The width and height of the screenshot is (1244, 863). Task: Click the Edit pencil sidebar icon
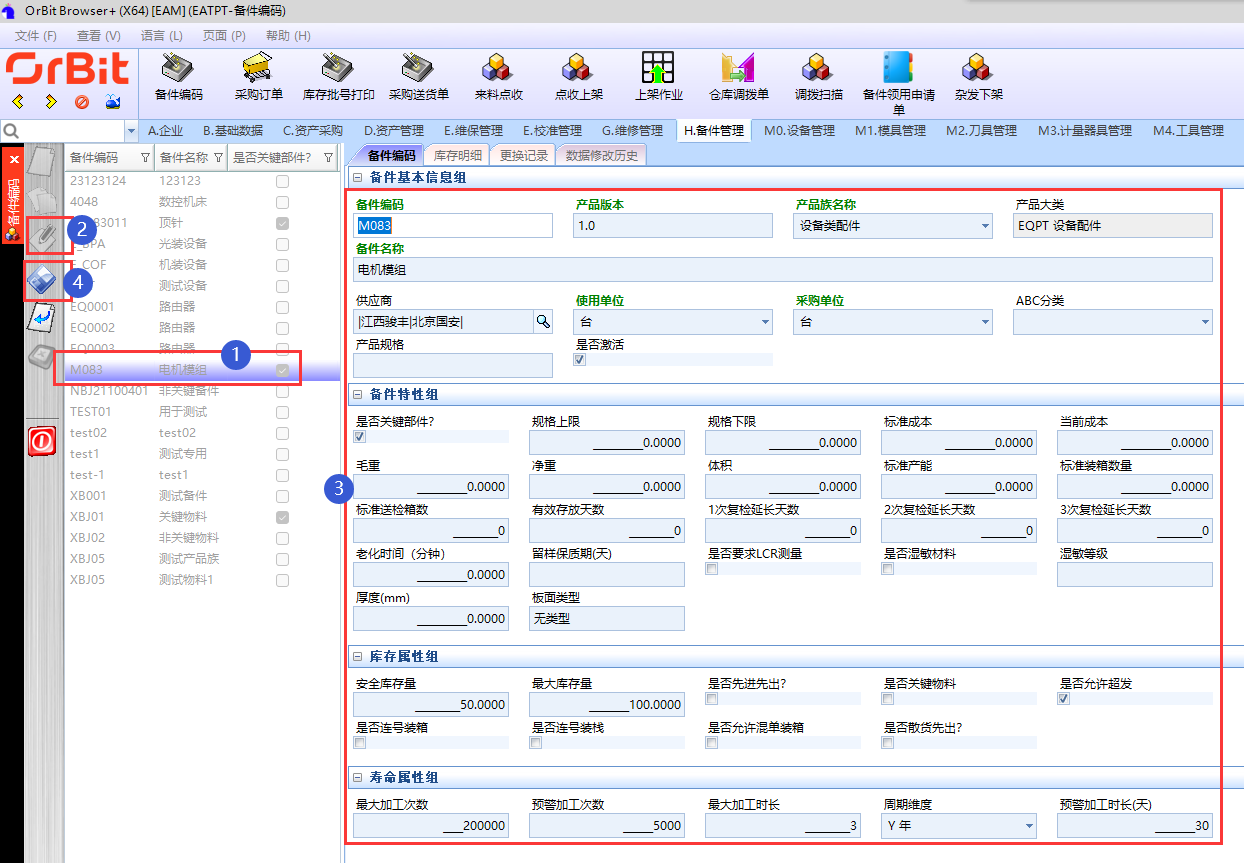tap(41, 236)
